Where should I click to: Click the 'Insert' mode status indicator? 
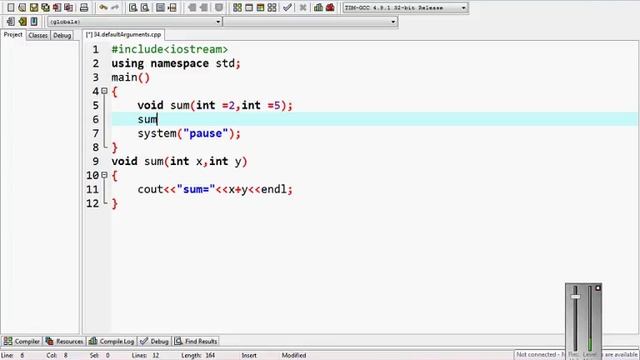[x=249, y=356]
